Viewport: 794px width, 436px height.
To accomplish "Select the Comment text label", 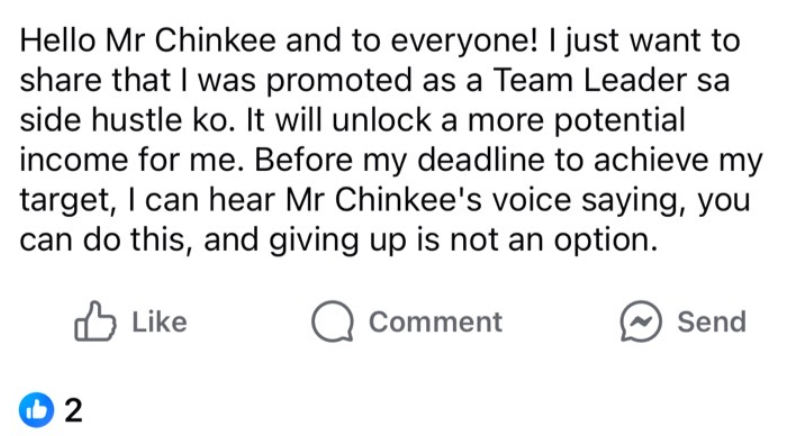I will click(435, 322).
